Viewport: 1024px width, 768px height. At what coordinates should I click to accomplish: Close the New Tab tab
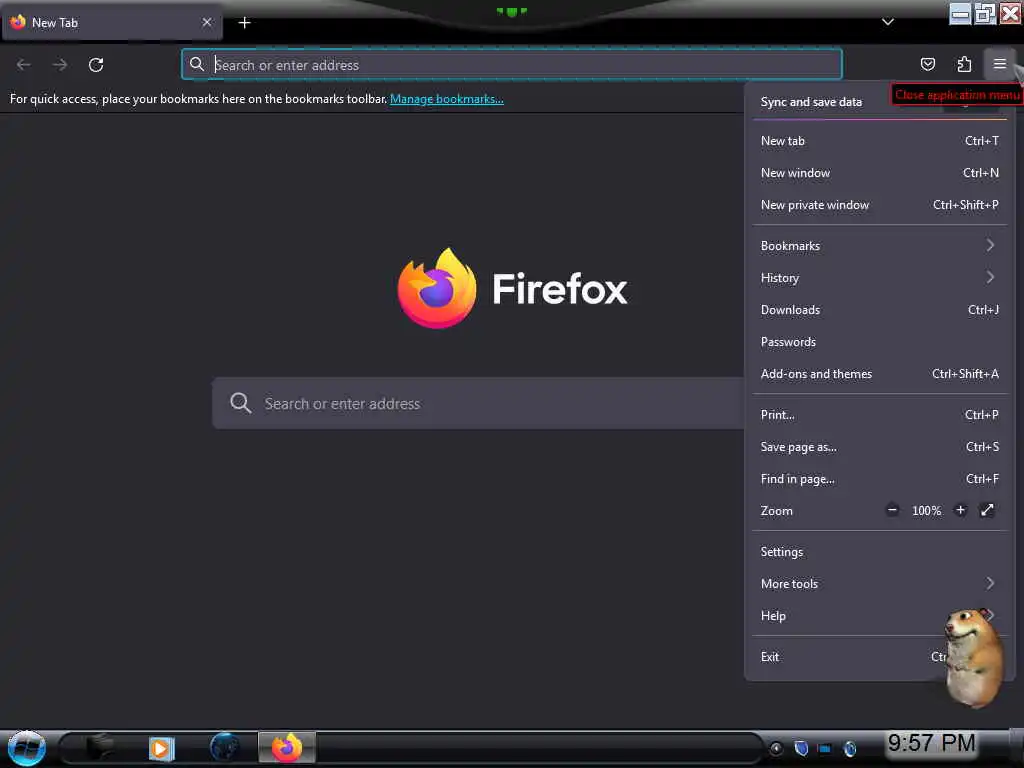coord(207,22)
